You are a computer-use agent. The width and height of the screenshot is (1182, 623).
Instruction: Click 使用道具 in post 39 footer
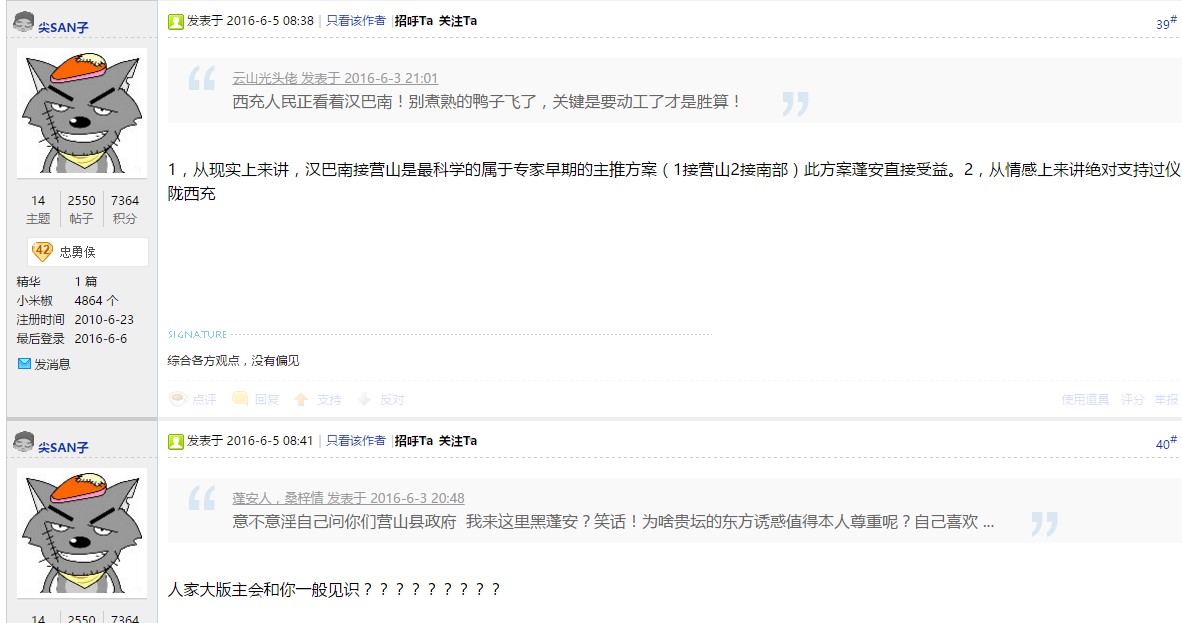pyautogui.click(x=1085, y=400)
